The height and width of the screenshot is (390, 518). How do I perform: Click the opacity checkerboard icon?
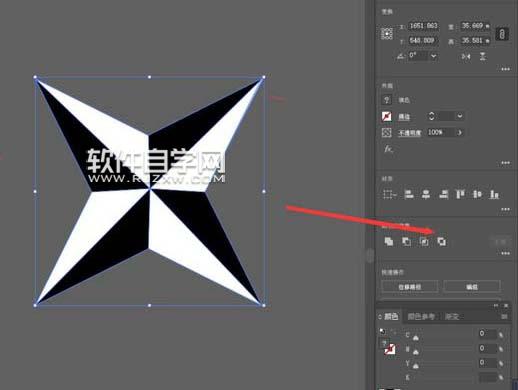click(387, 132)
